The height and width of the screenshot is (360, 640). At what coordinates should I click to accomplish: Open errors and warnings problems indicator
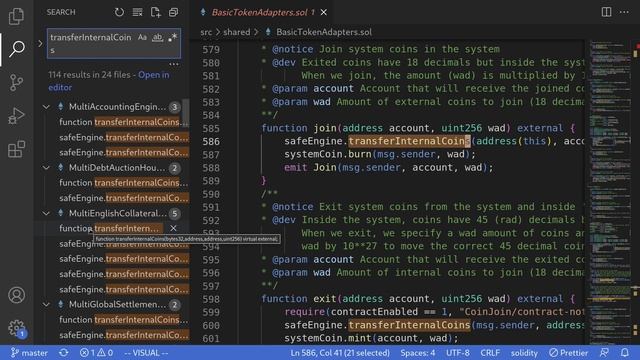pos(96,353)
